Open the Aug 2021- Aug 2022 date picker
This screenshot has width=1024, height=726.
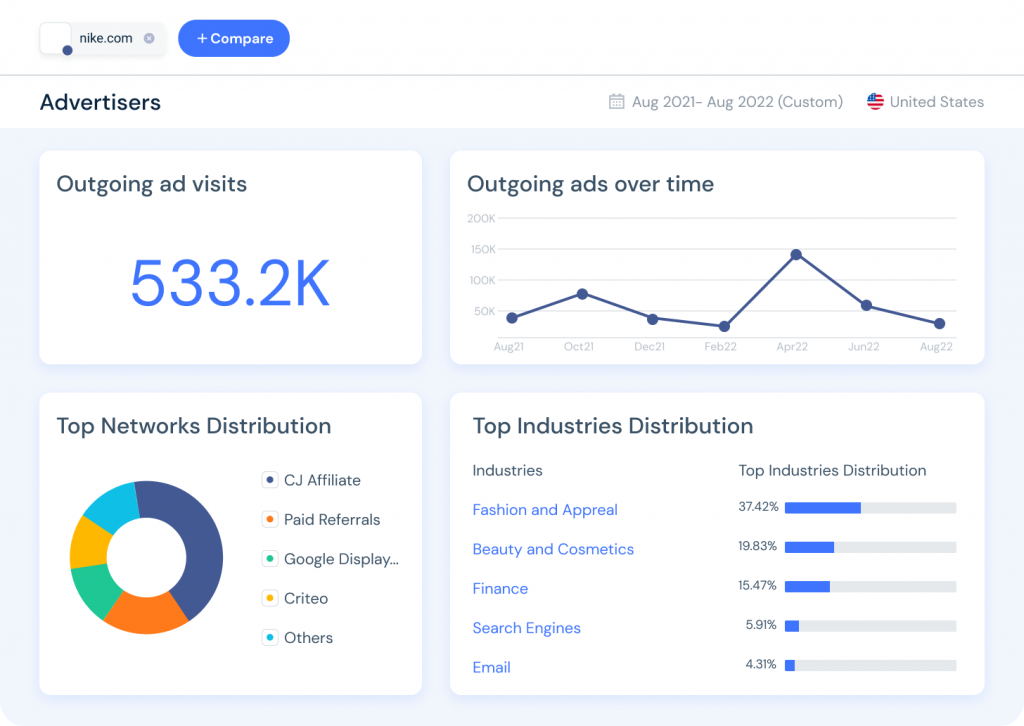point(737,102)
